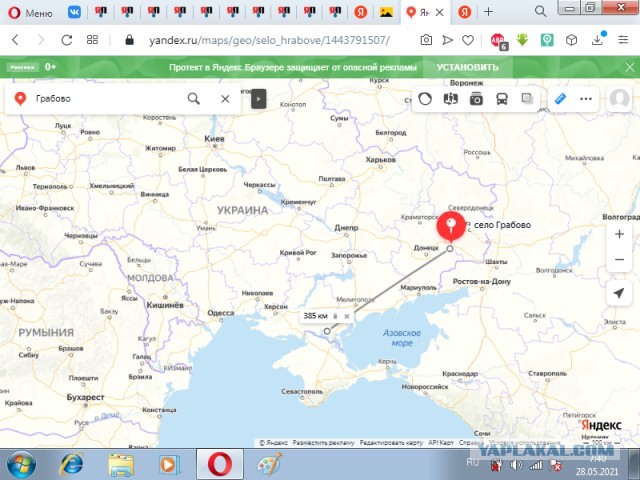
Task: Switch to the VK tab
Action: 74,12
